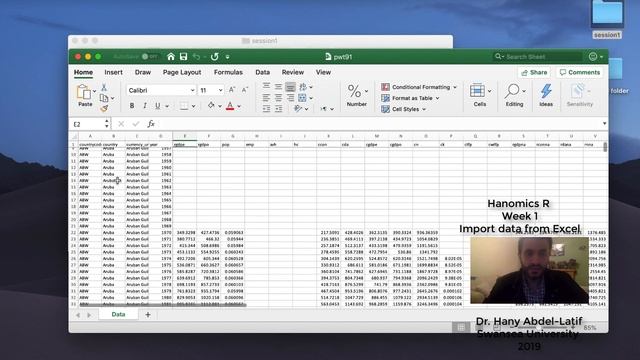
Task: Expand the Paste options arrow
Action: coord(94,91)
